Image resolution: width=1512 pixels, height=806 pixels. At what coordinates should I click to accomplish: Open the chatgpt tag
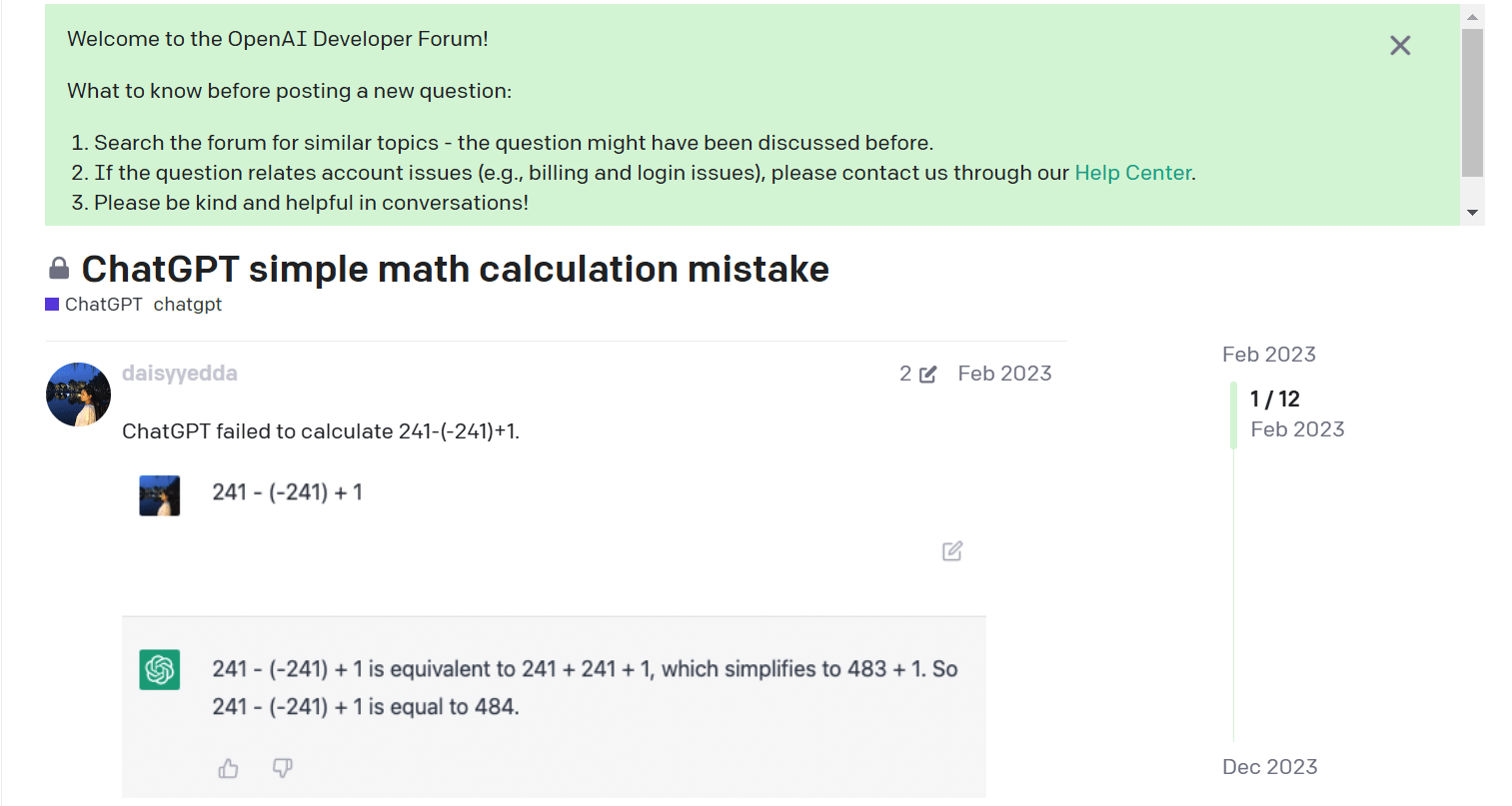[x=188, y=305]
